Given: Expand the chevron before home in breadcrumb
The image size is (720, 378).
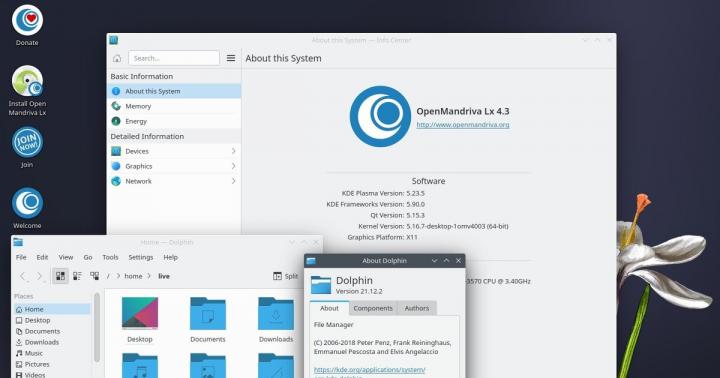Looking at the screenshot, I should click(118, 276).
